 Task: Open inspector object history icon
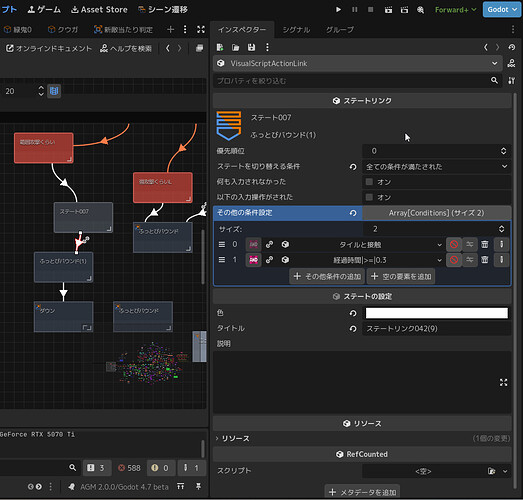pyautogui.click(x=512, y=47)
